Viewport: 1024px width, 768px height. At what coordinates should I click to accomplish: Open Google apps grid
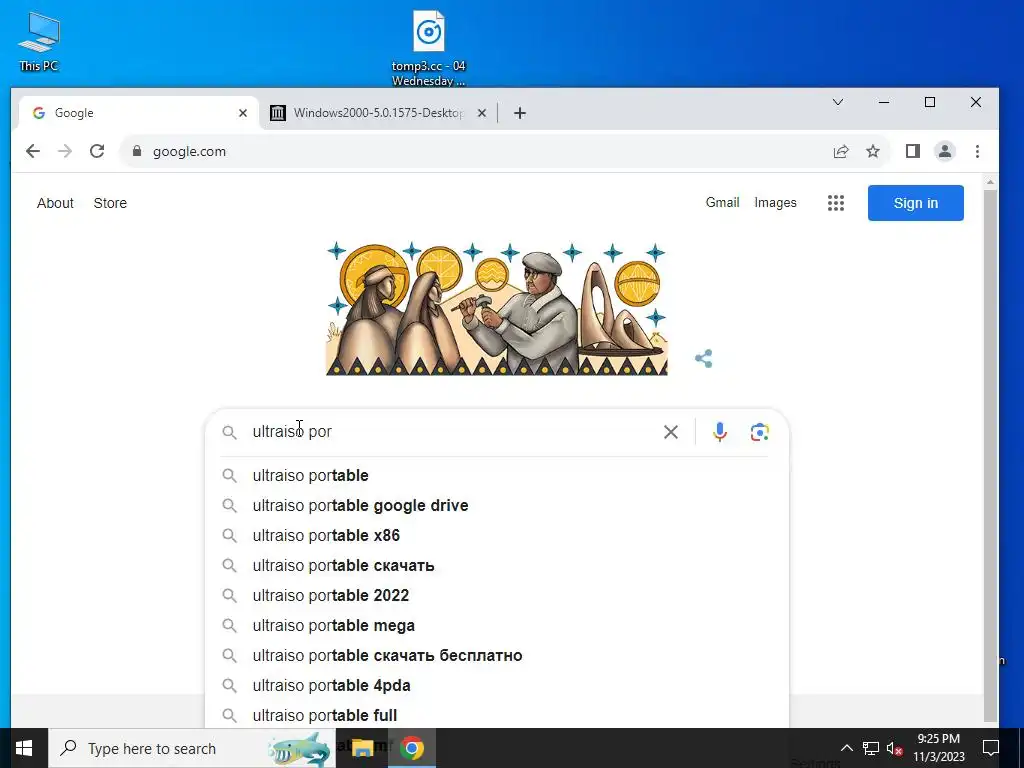(836, 203)
